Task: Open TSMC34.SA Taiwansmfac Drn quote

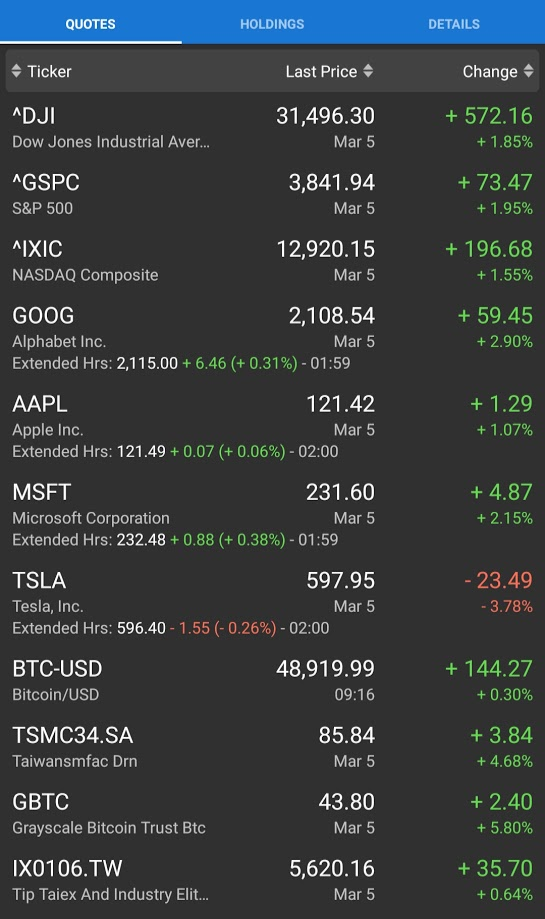Action: (272, 747)
